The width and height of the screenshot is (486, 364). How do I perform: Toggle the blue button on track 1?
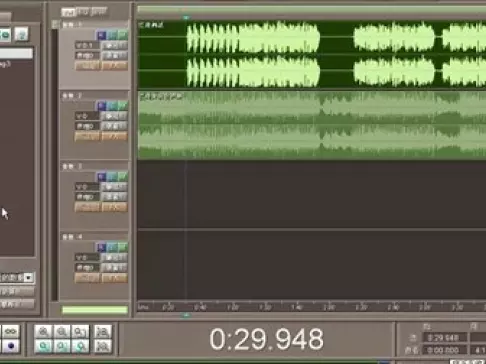[x=101, y=35]
